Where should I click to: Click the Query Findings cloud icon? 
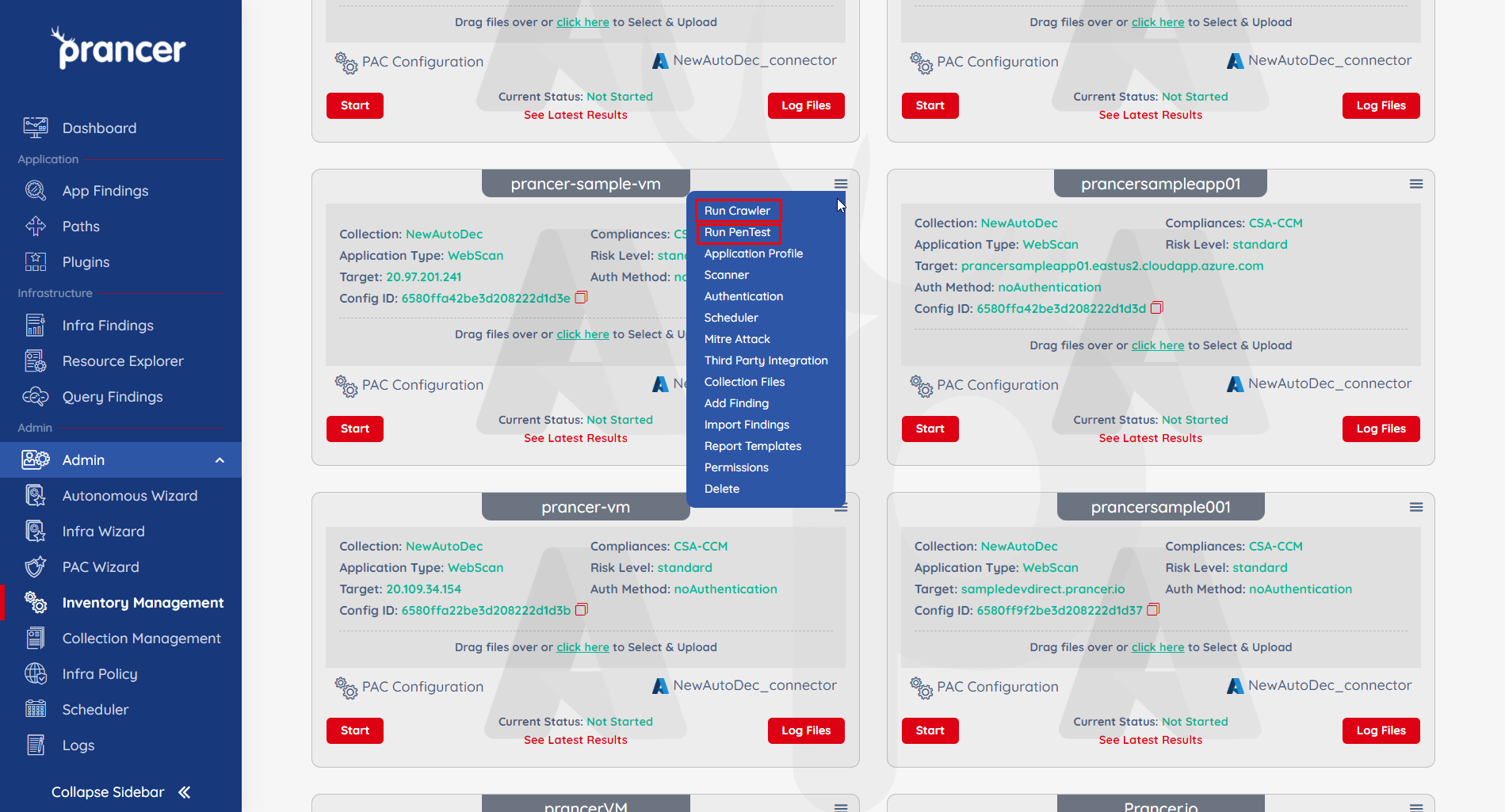pos(36,396)
